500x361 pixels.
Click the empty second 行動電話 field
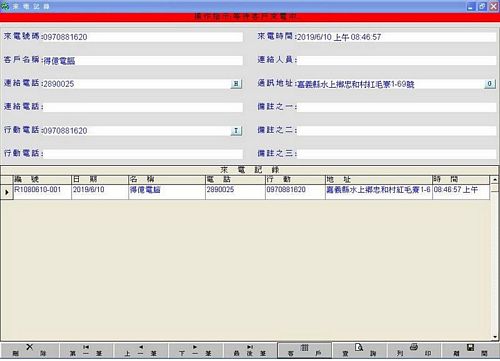[143, 154]
